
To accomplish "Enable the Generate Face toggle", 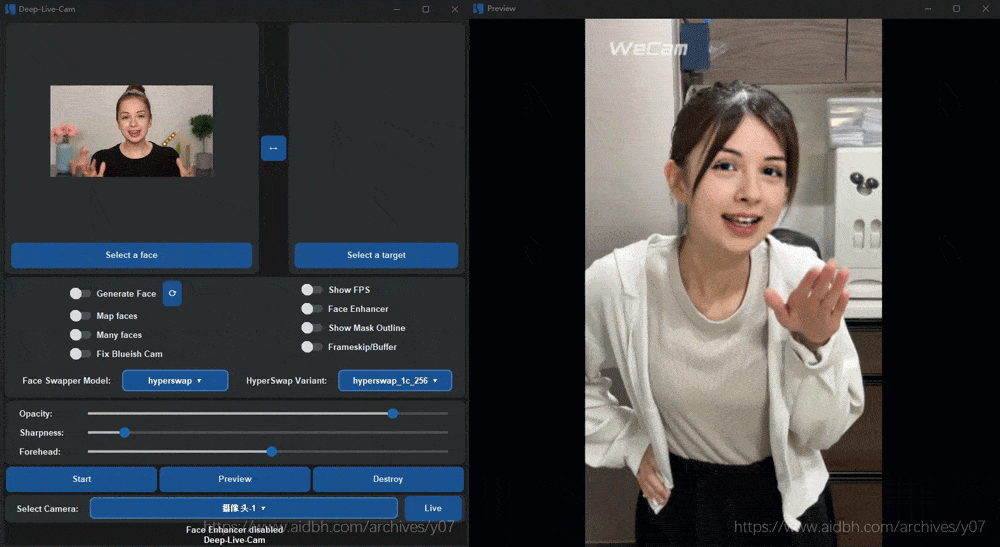I will 80,294.
